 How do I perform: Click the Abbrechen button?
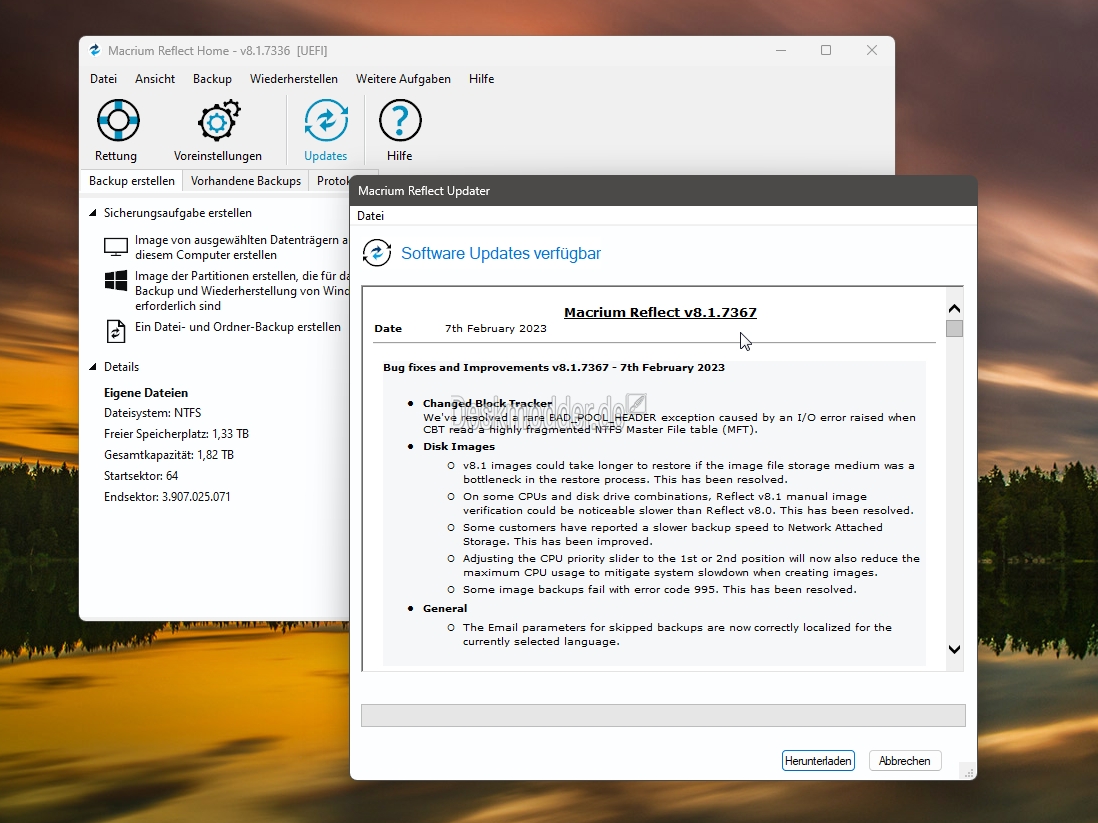click(905, 761)
